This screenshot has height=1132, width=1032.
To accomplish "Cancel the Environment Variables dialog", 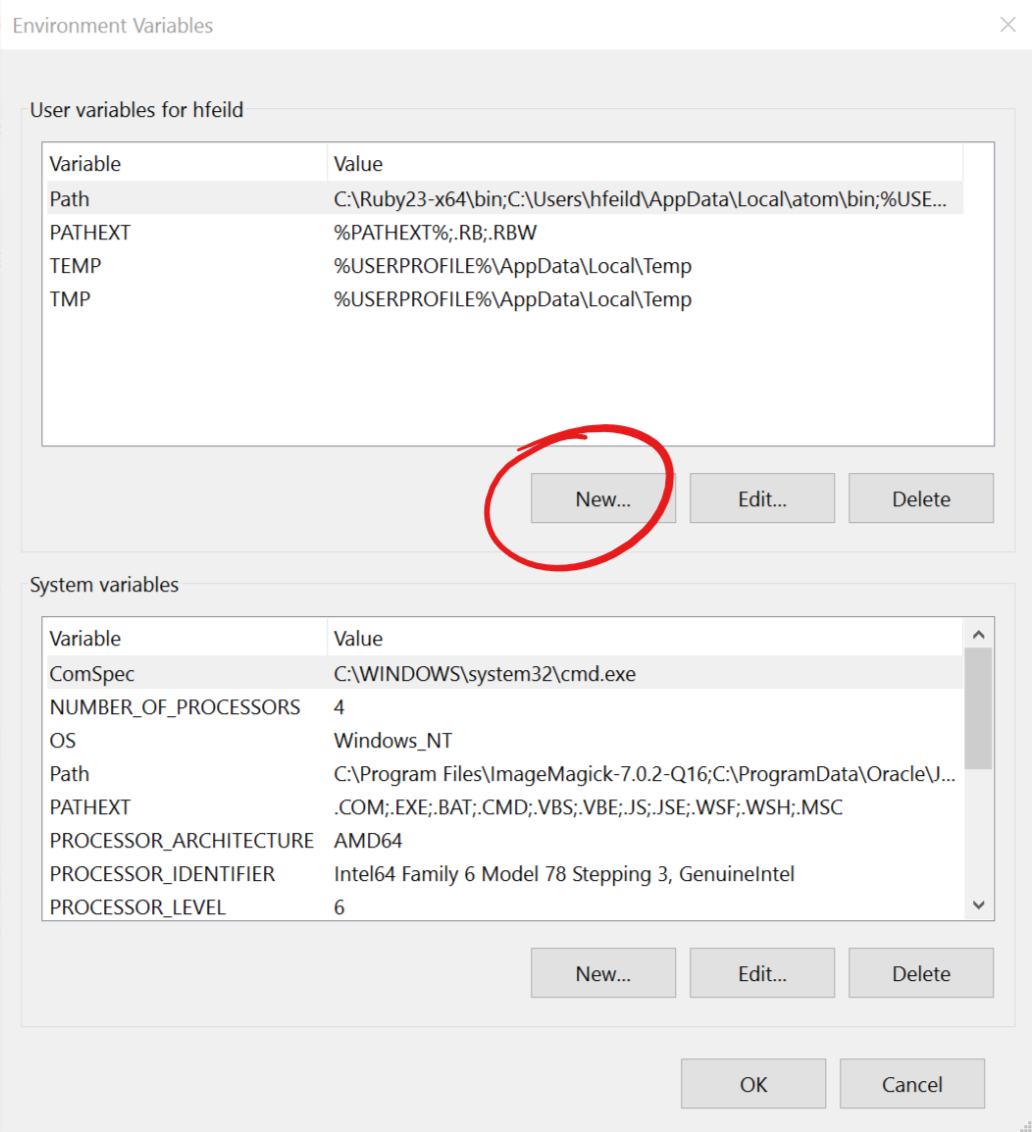I will 912,1084.
